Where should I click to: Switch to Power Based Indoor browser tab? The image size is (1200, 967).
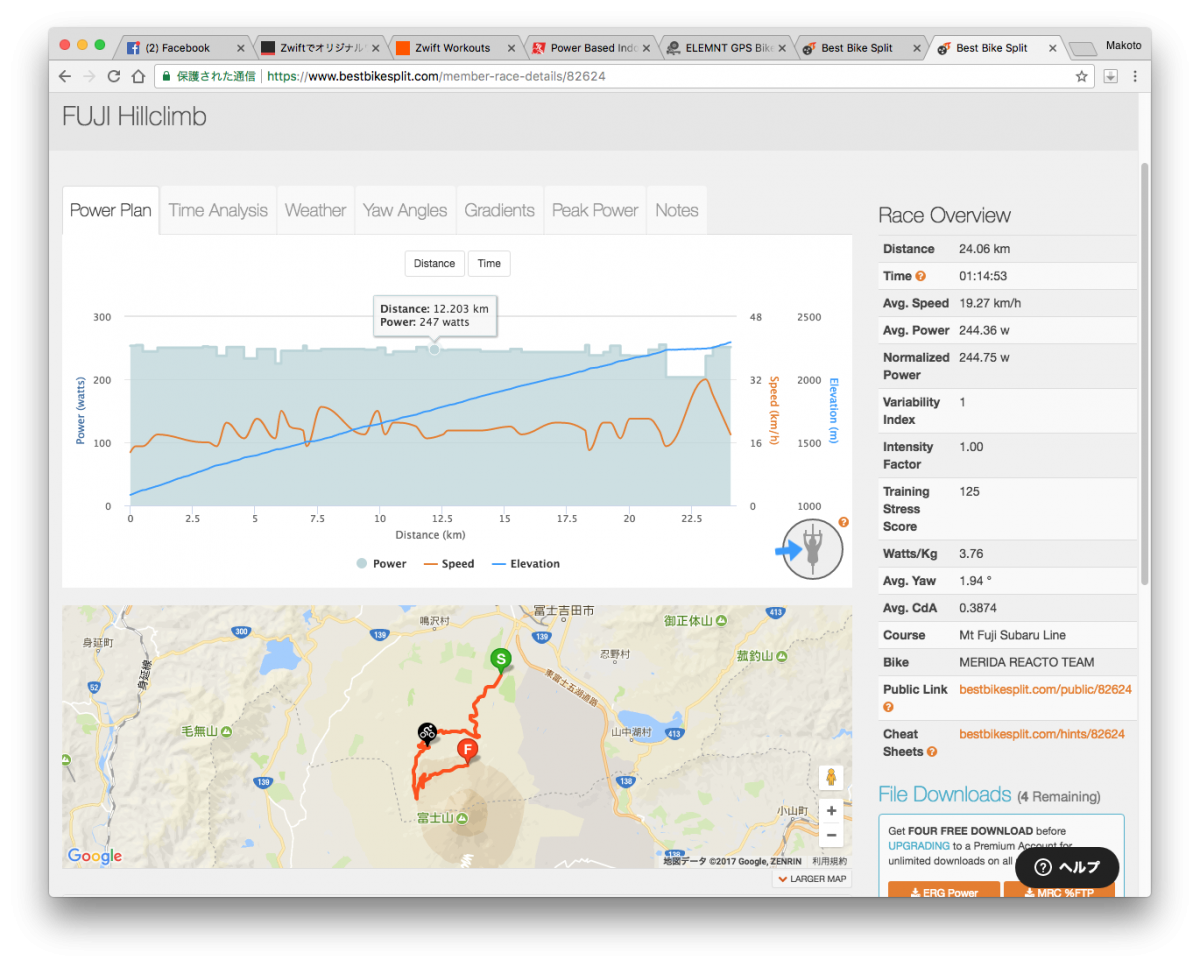click(591, 48)
